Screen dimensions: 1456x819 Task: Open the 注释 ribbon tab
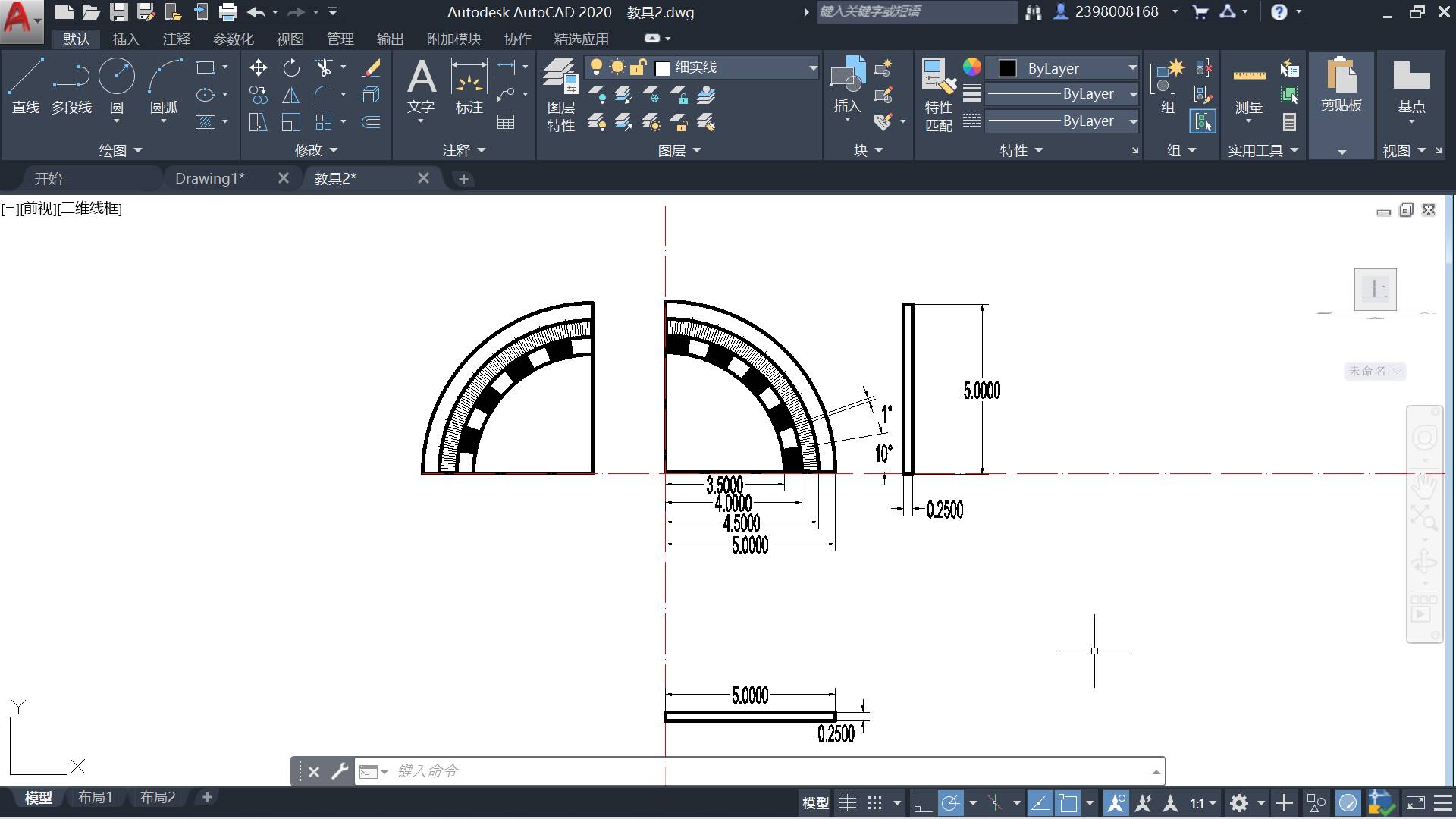tap(176, 39)
